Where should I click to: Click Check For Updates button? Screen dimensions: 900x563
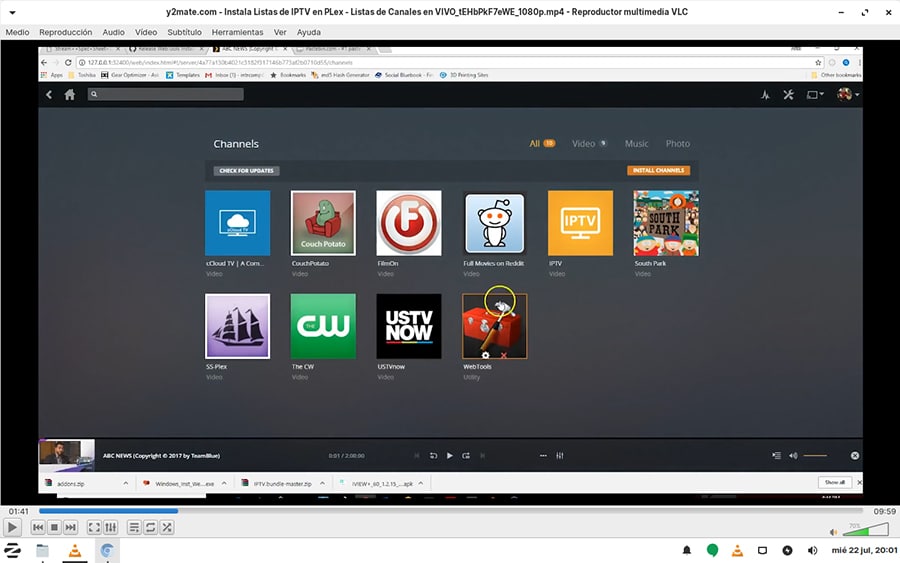tap(246, 170)
